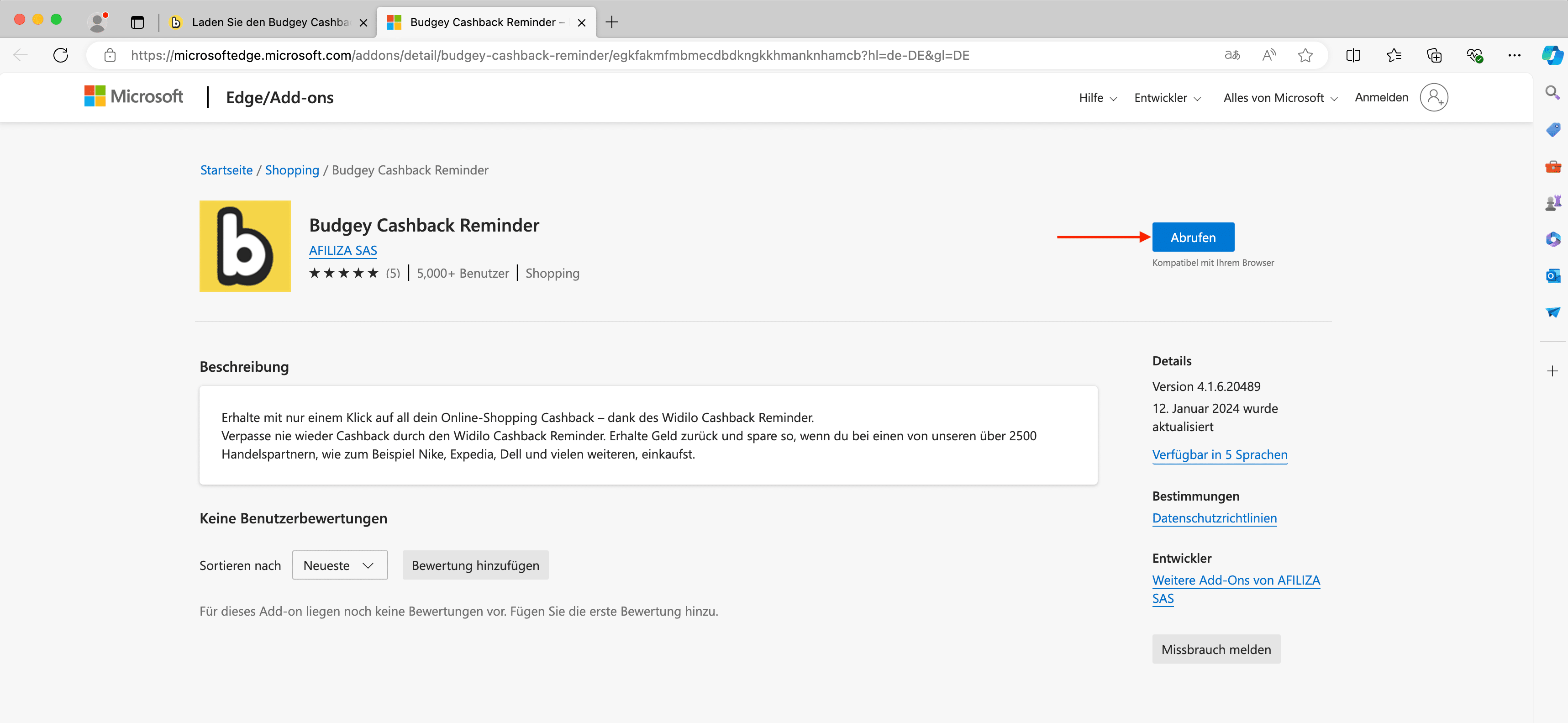
Task: Click the translate page icon
Action: tap(1232, 55)
